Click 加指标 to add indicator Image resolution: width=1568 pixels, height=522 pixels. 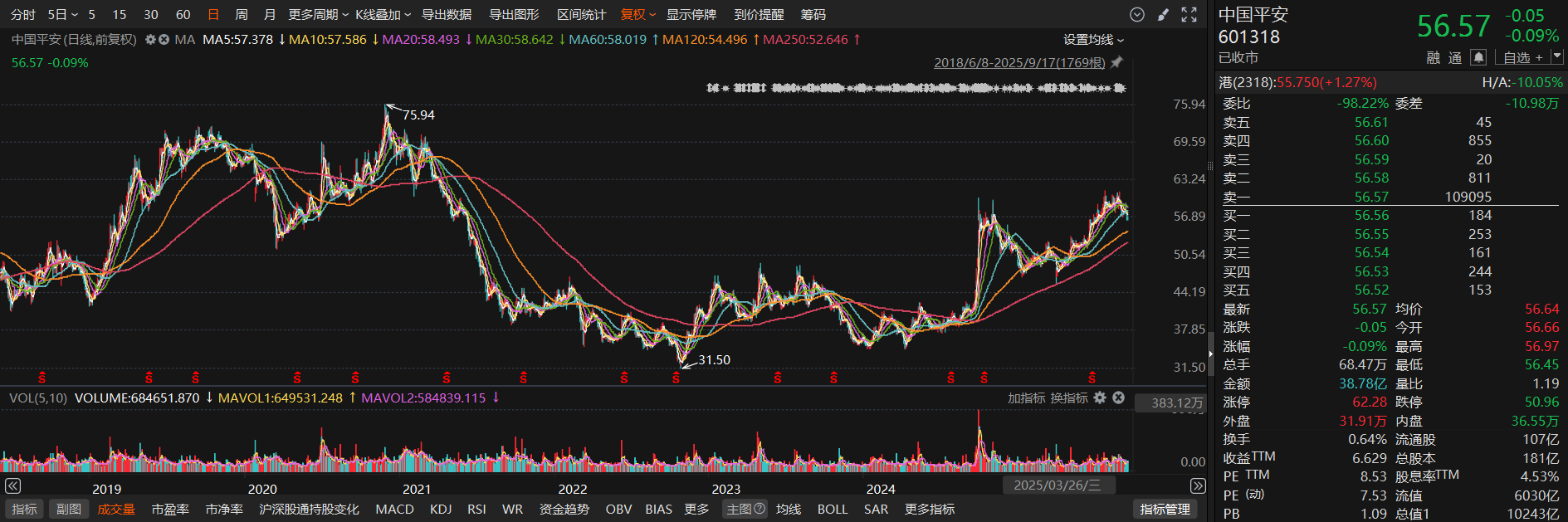pyautogui.click(x=1027, y=398)
